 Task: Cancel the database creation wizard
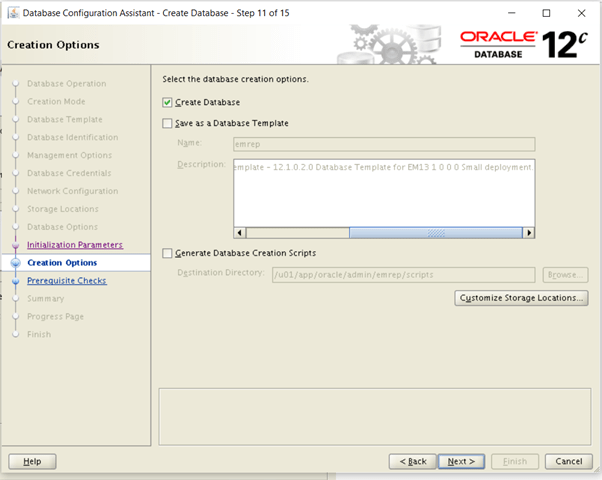pyautogui.click(x=568, y=461)
